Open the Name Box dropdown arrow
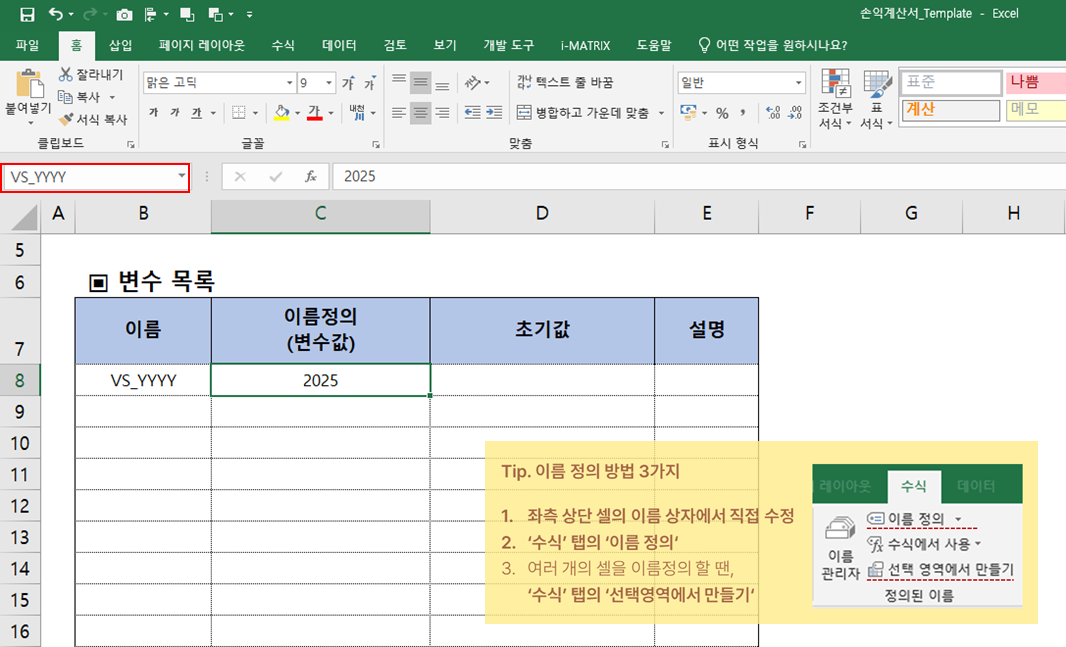Viewport: 1066px width, 647px height. point(181,177)
